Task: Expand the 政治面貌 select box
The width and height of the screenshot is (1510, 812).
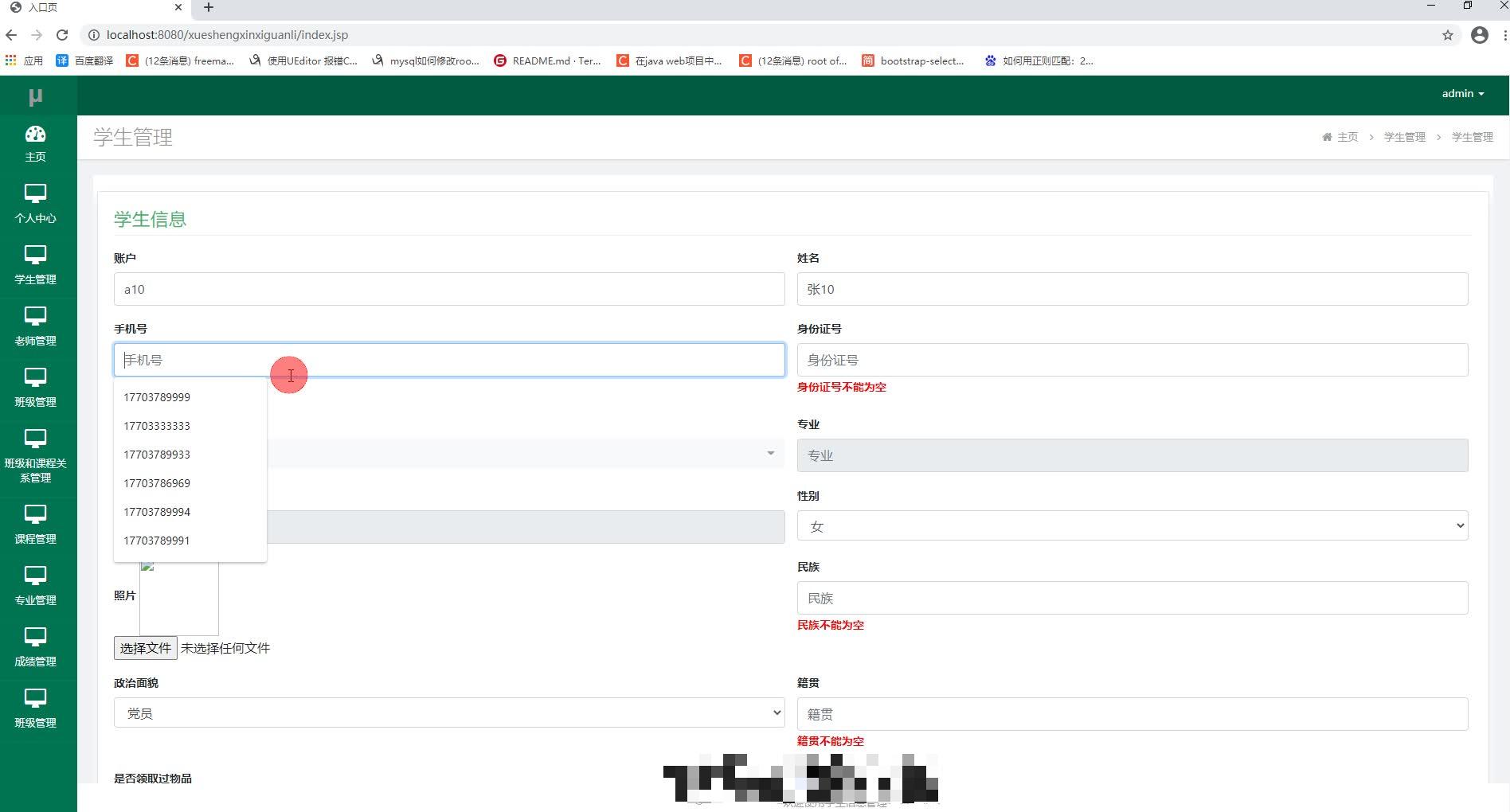Action: (x=449, y=713)
